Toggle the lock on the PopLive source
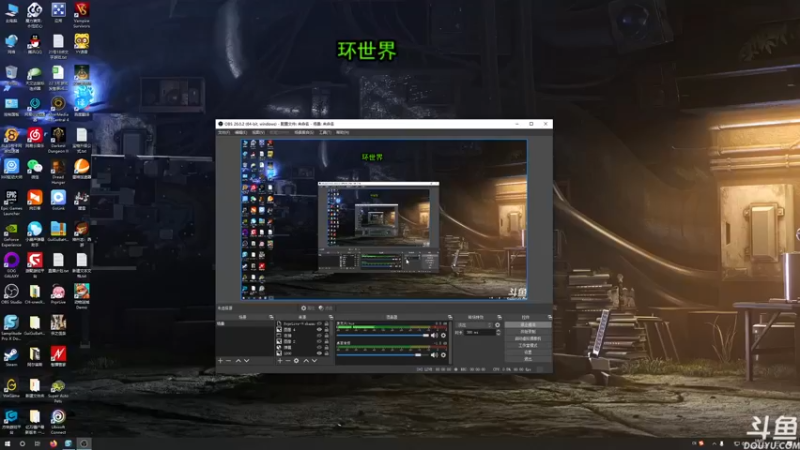The width and height of the screenshot is (800, 450). click(x=327, y=323)
